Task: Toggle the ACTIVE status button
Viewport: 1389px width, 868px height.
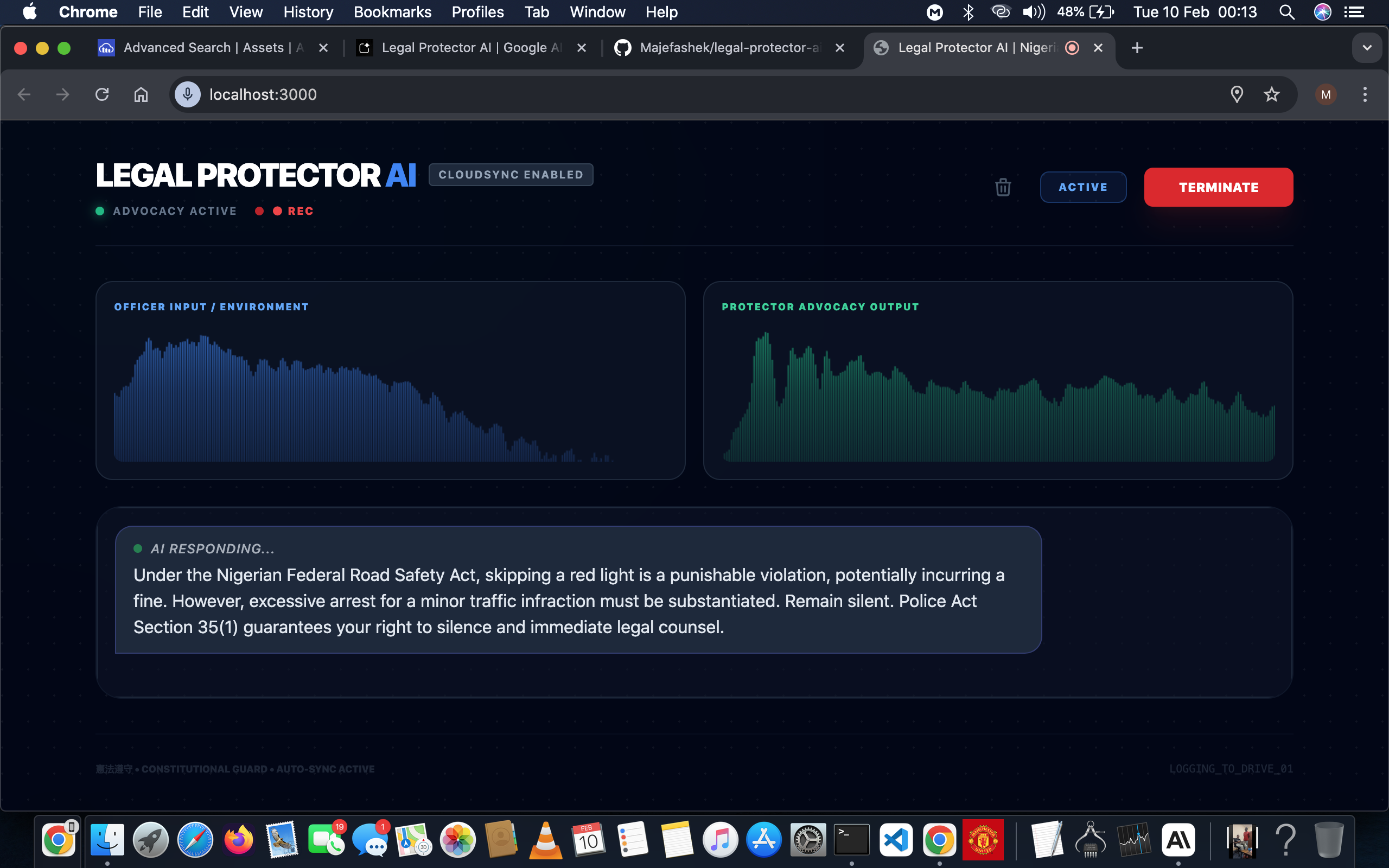Action: pos(1082,187)
